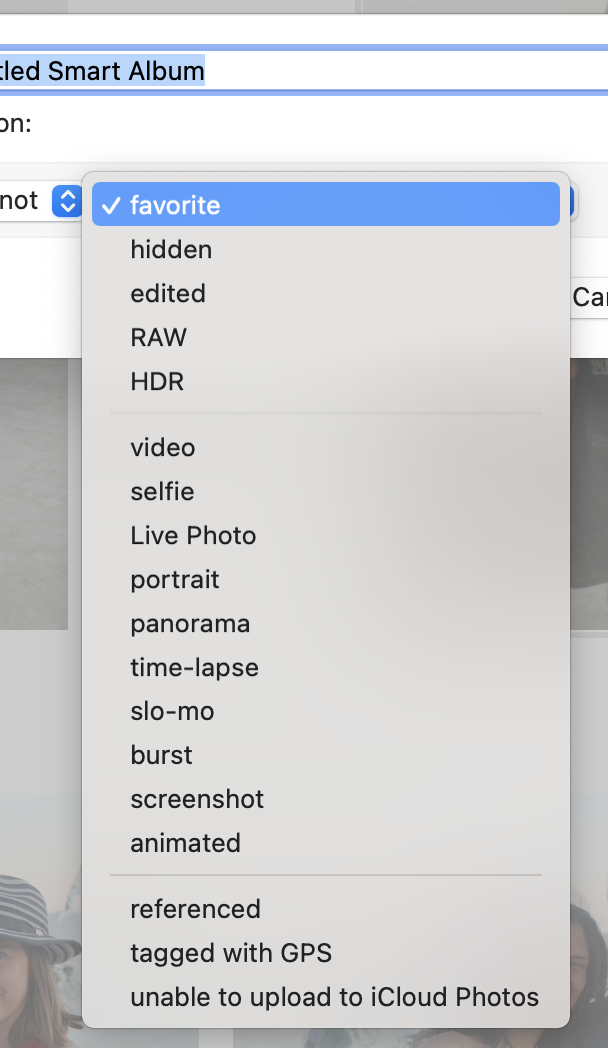Screen dimensions: 608x1048
Task: Choose slo-mo in the dropdown
Action: click(172, 711)
